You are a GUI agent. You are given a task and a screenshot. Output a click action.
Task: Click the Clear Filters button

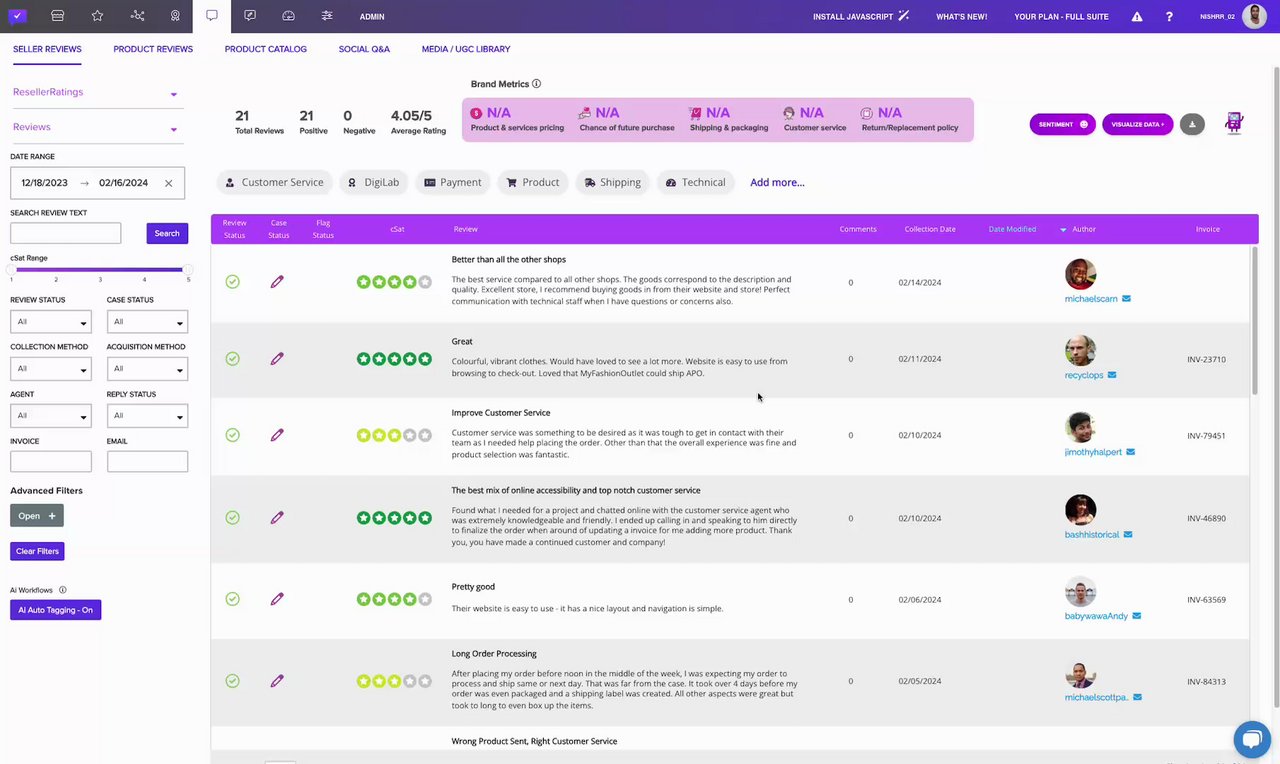coord(37,551)
